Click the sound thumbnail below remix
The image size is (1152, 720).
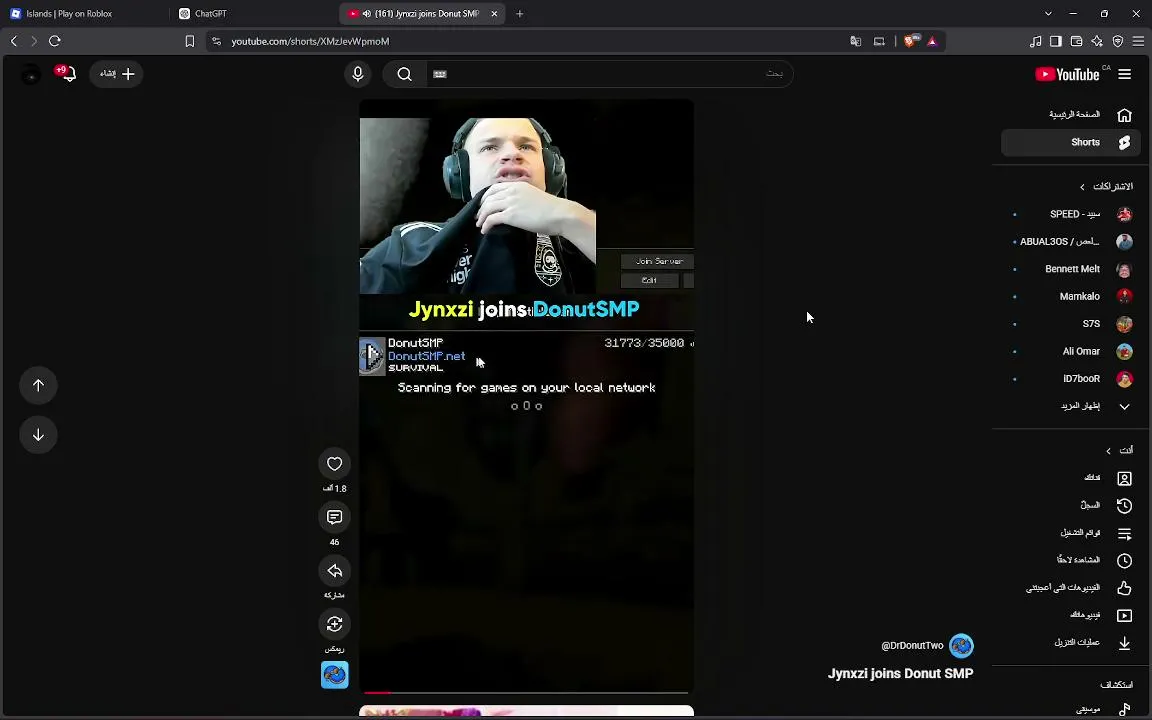[334, 674]
